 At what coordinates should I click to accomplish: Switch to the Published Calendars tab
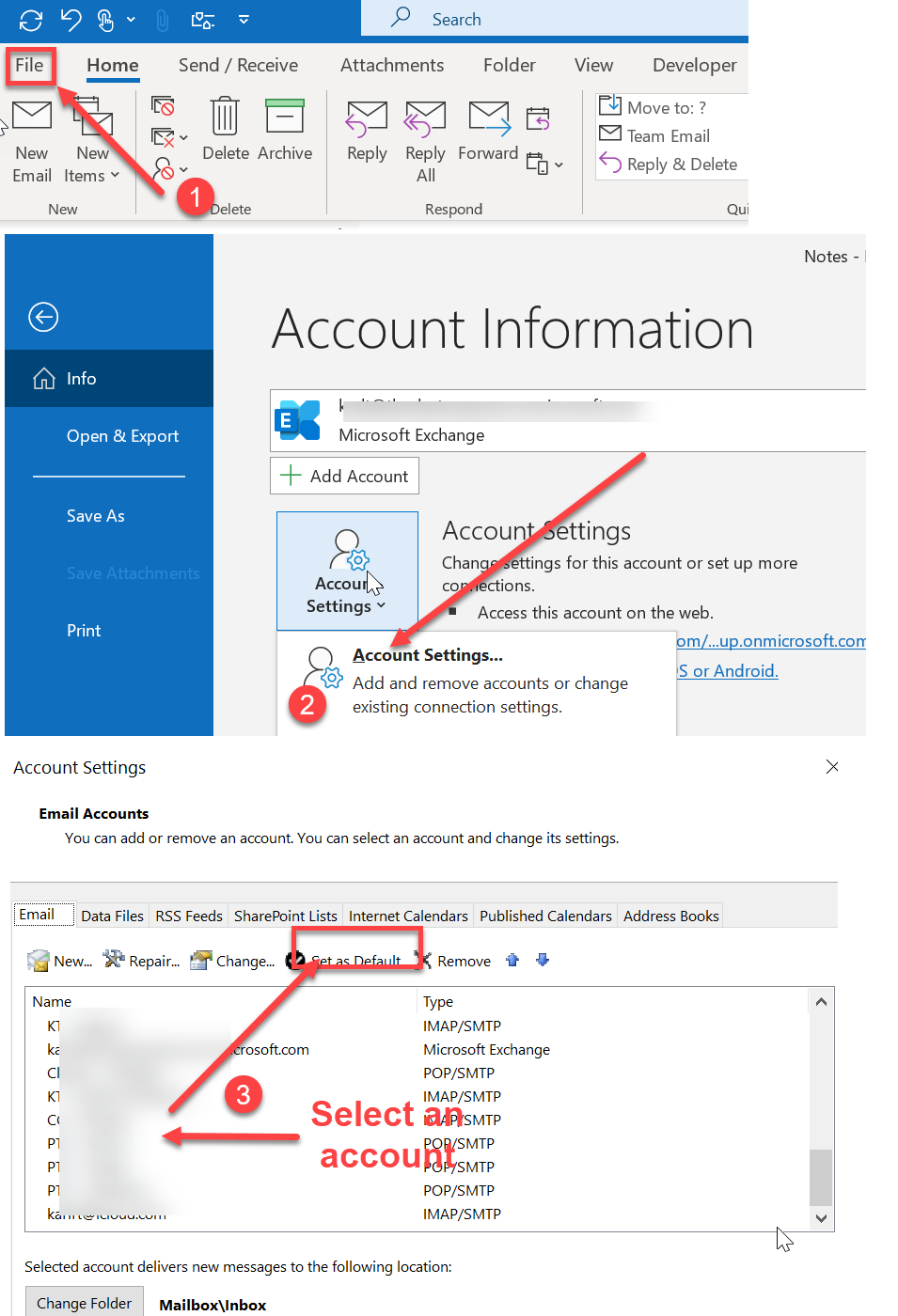coord(545,916)
